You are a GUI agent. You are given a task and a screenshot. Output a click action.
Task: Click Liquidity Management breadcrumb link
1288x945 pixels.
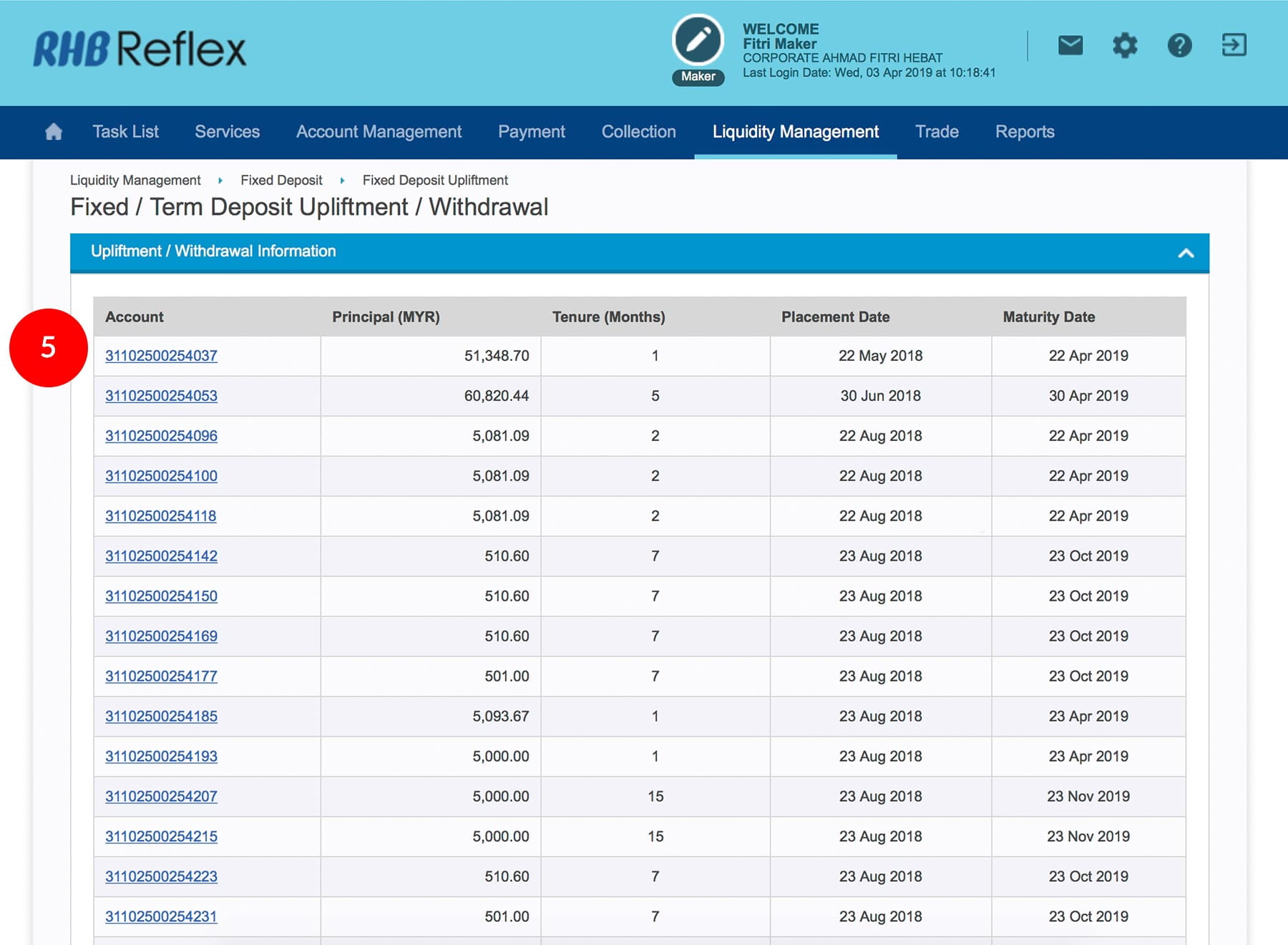point(135,180)
